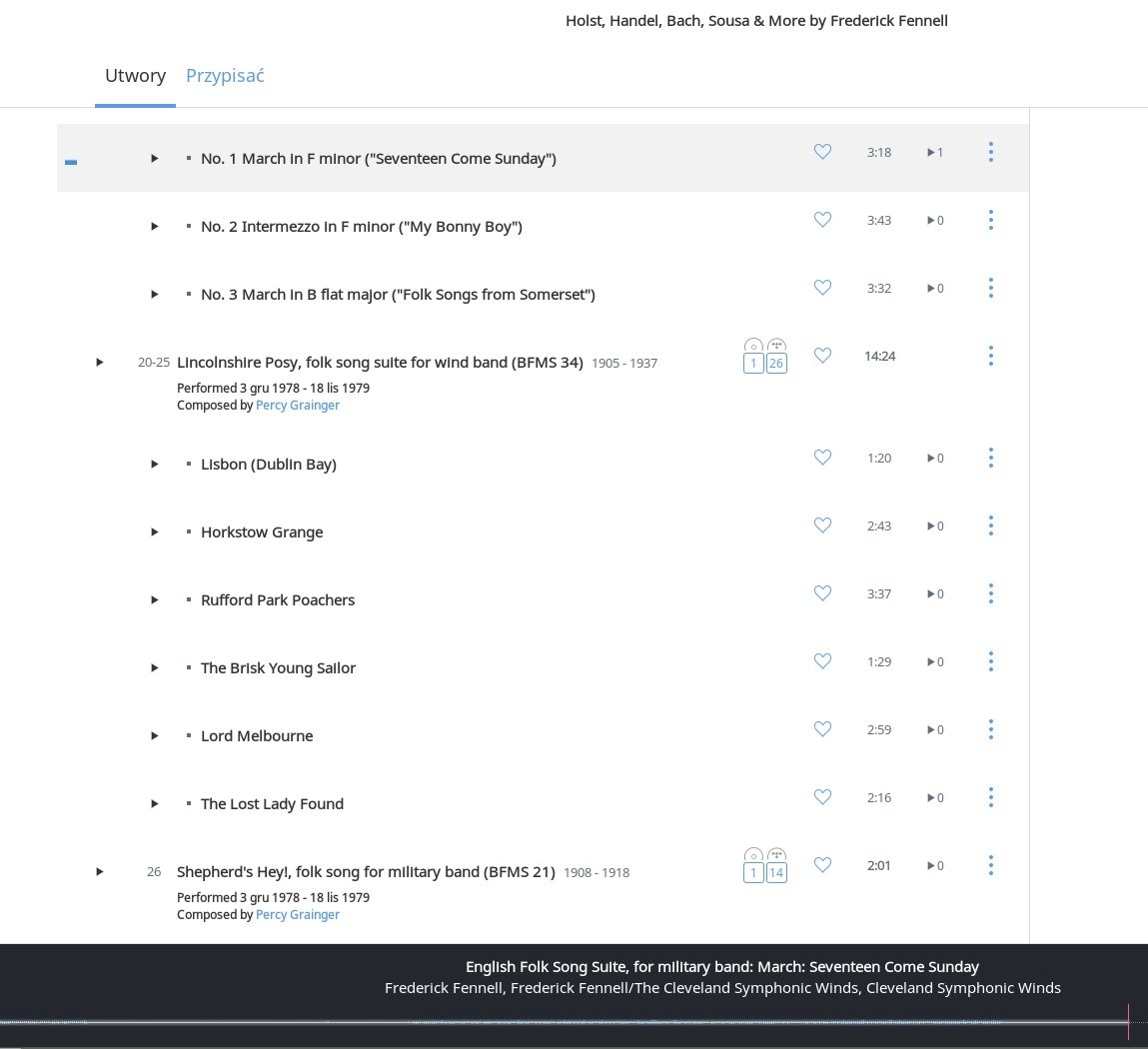This screenshot has height=1049, width=1148.
Task: Play The Lost Lady Found
Action: pyautogui.click(x=155, y=804)
